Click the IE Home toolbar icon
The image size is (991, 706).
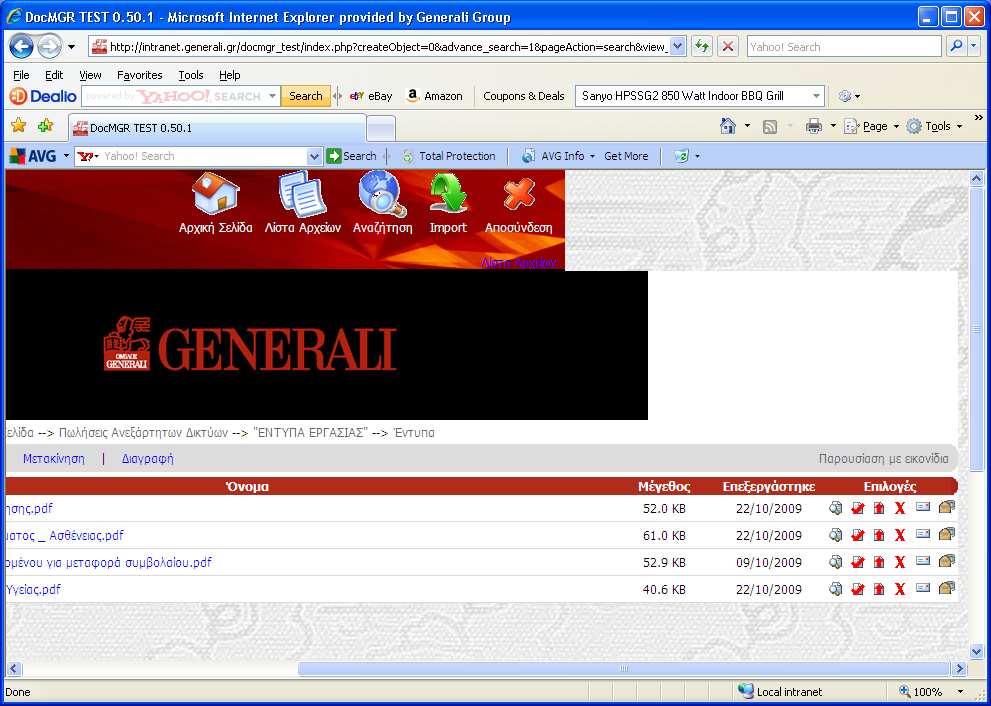[x=727, y=126]
